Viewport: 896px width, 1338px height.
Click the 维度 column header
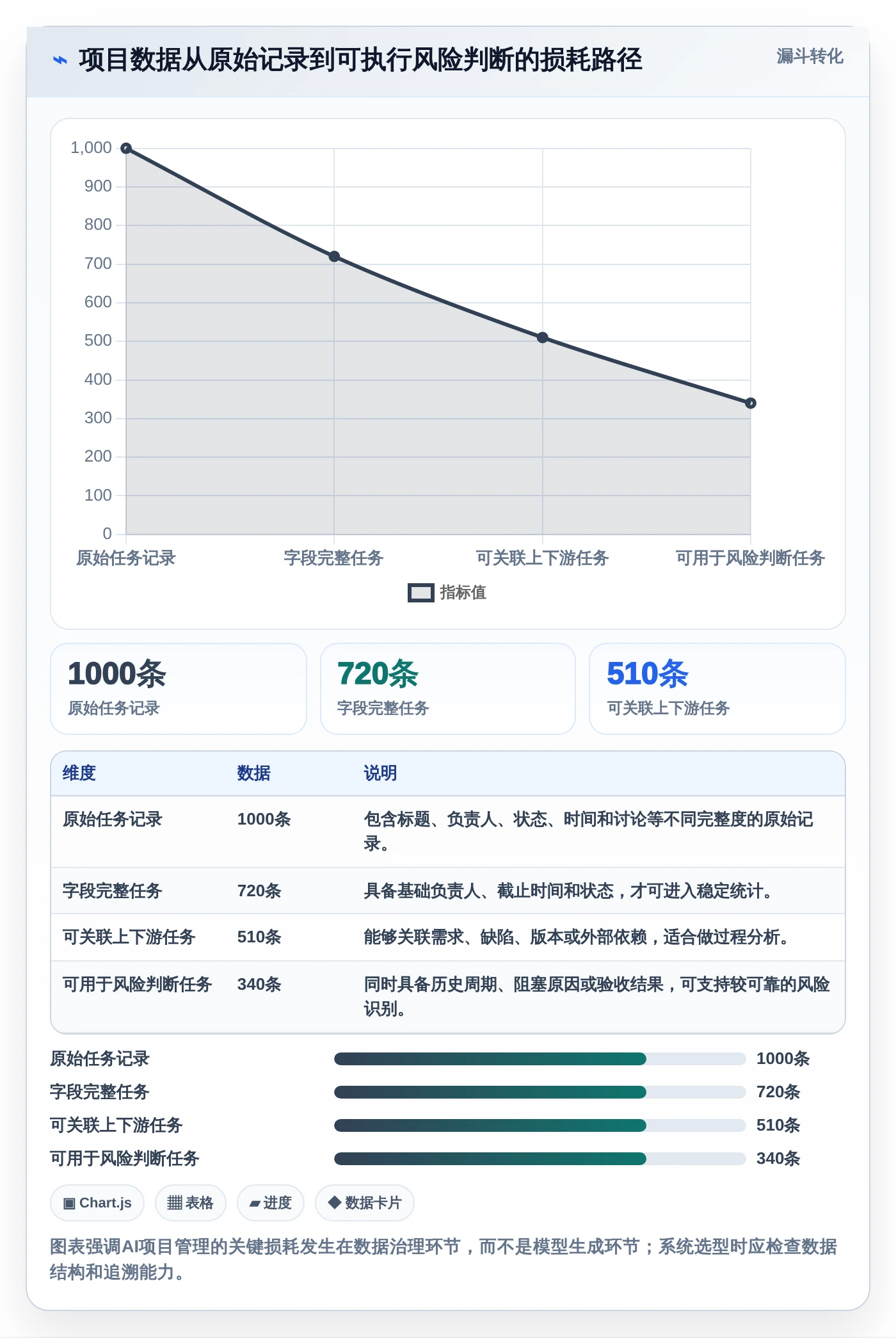(79, 773)
